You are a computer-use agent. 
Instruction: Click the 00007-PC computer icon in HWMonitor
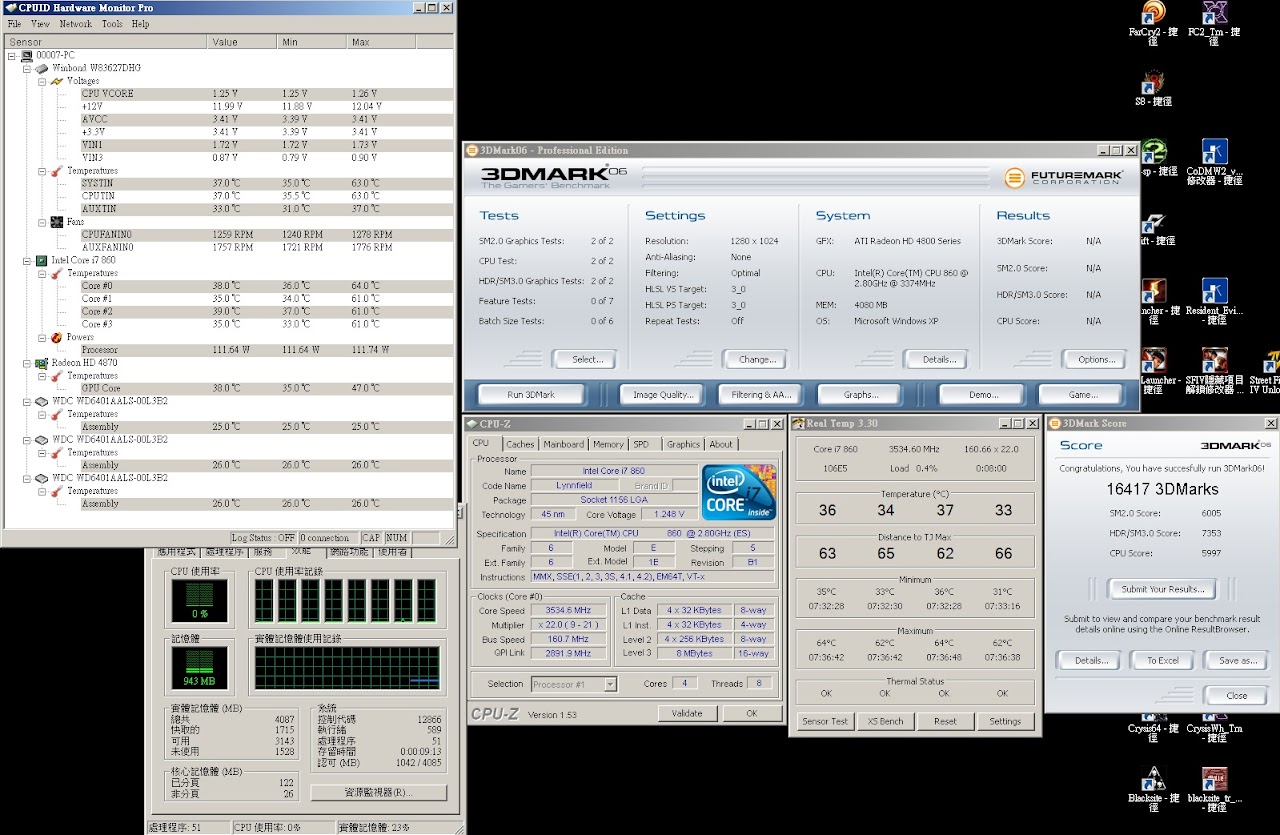click(27, 55)
